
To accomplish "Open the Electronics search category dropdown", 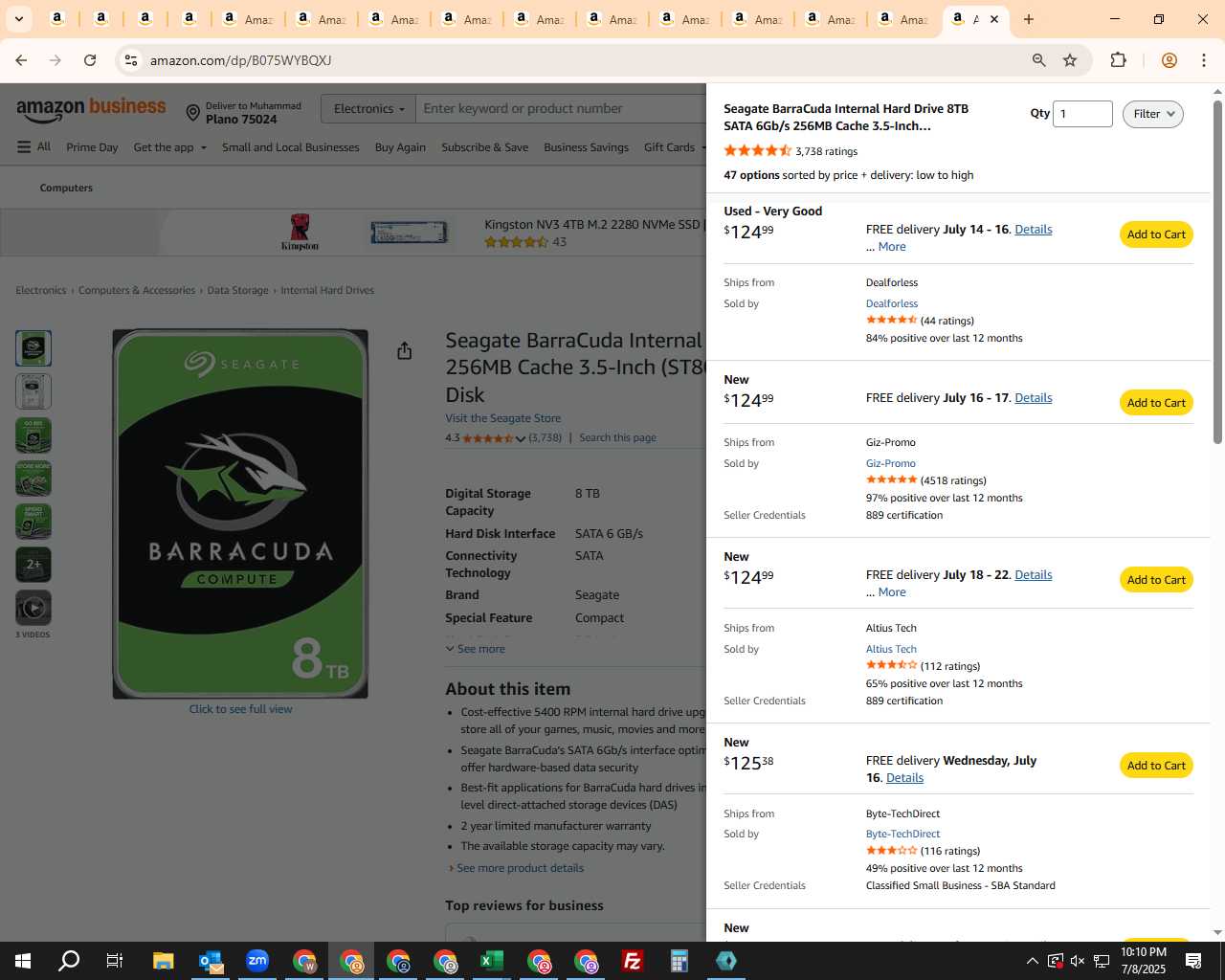I will click(x=368, y=109).
